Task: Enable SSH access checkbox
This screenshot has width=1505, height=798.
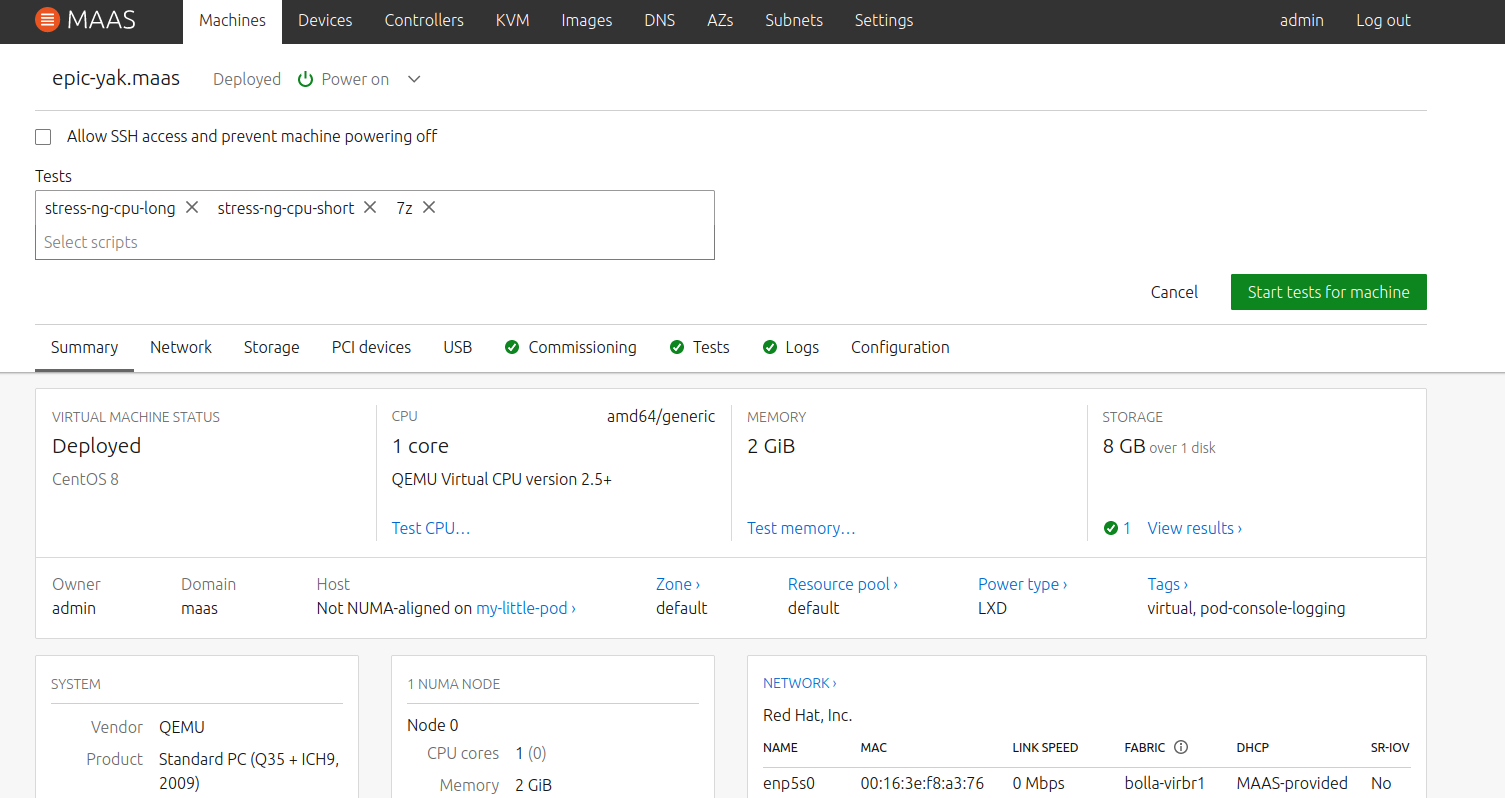Action: (43, 137)
